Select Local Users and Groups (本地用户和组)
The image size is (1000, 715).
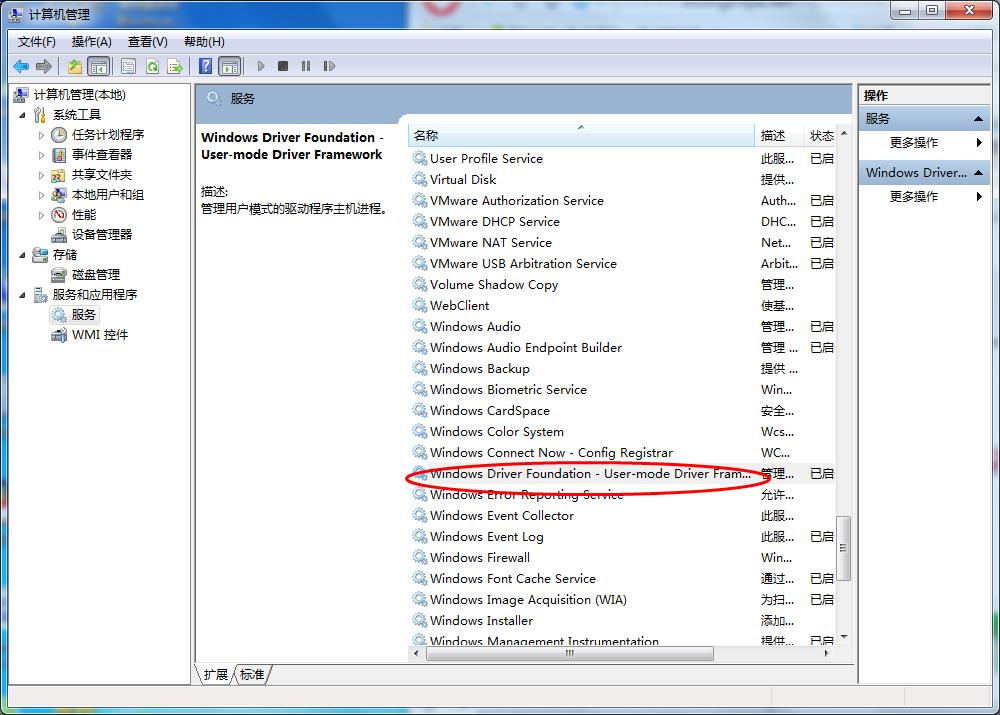[108, 195]
